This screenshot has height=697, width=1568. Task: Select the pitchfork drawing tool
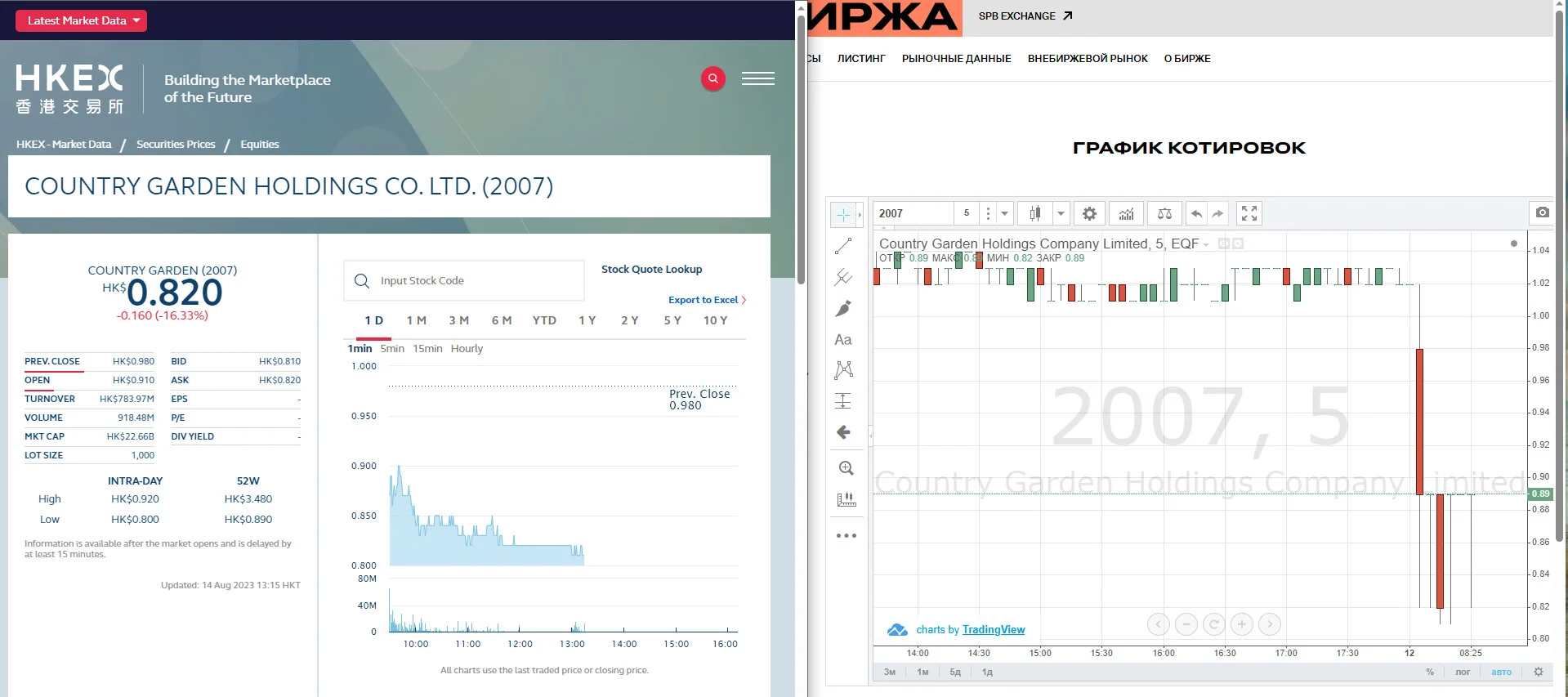[x=843, y=277]
